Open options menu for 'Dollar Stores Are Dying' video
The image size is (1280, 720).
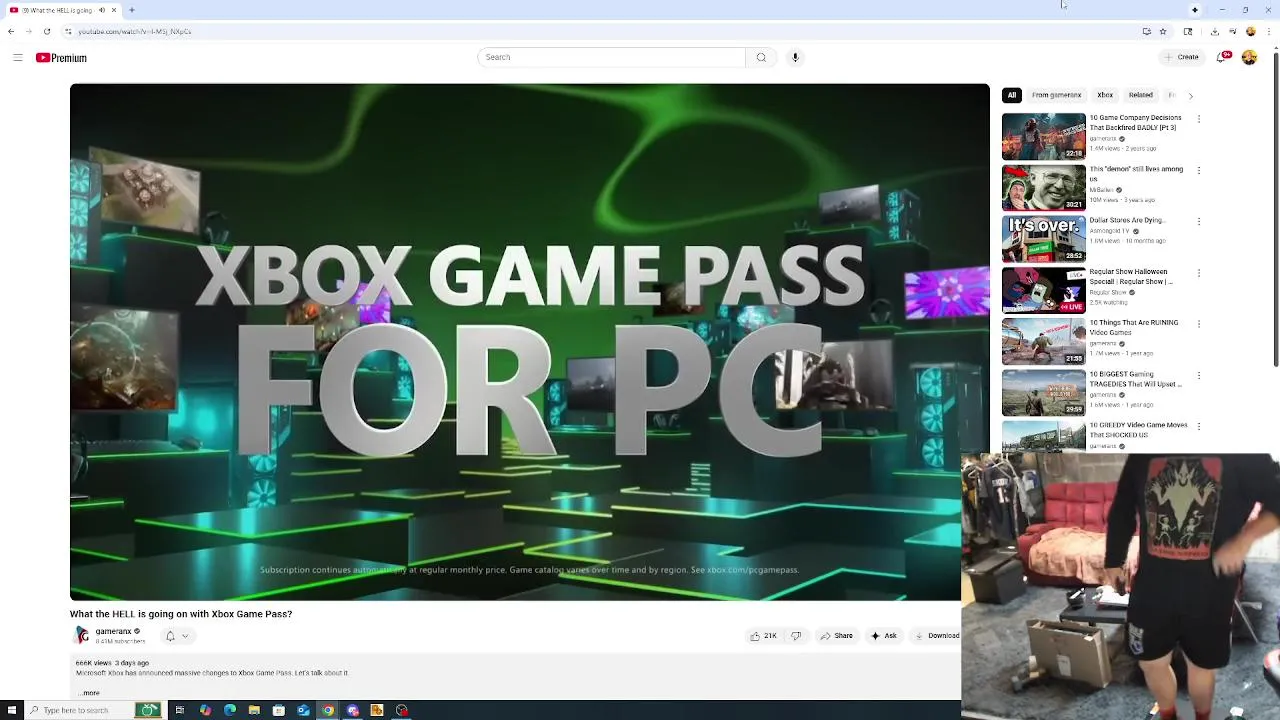point(1198,222)
